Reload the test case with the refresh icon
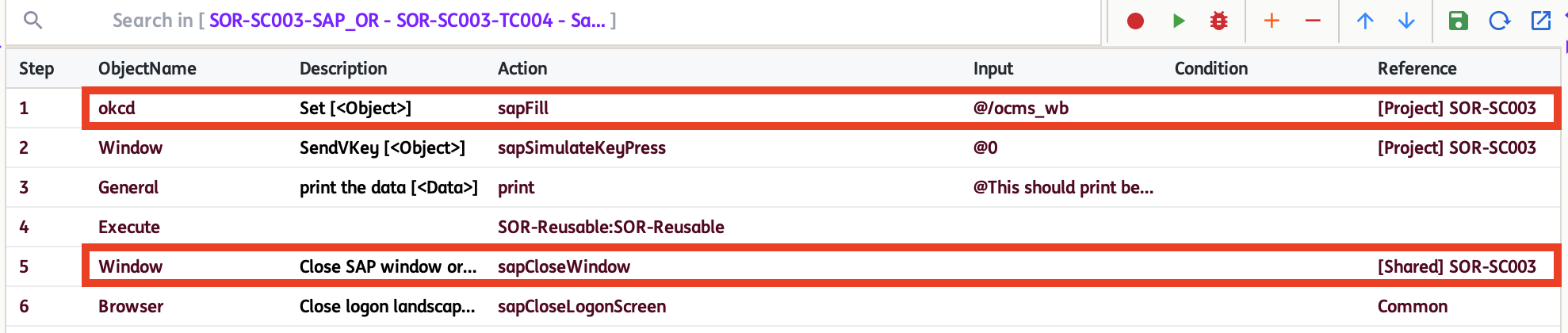The image size is (1568, 333). 1499,21
